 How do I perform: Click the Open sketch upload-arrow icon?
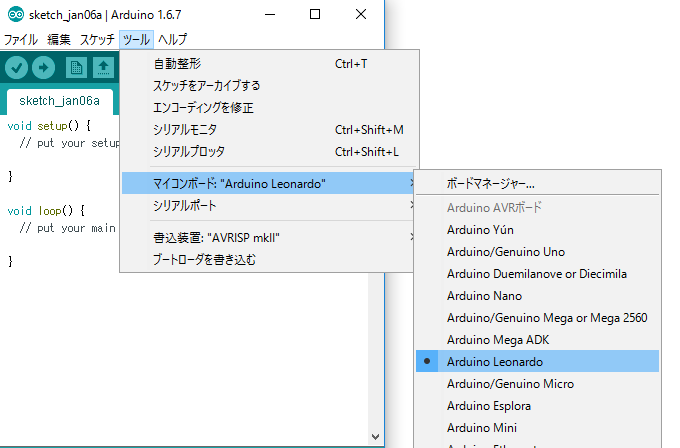[103, 68]
